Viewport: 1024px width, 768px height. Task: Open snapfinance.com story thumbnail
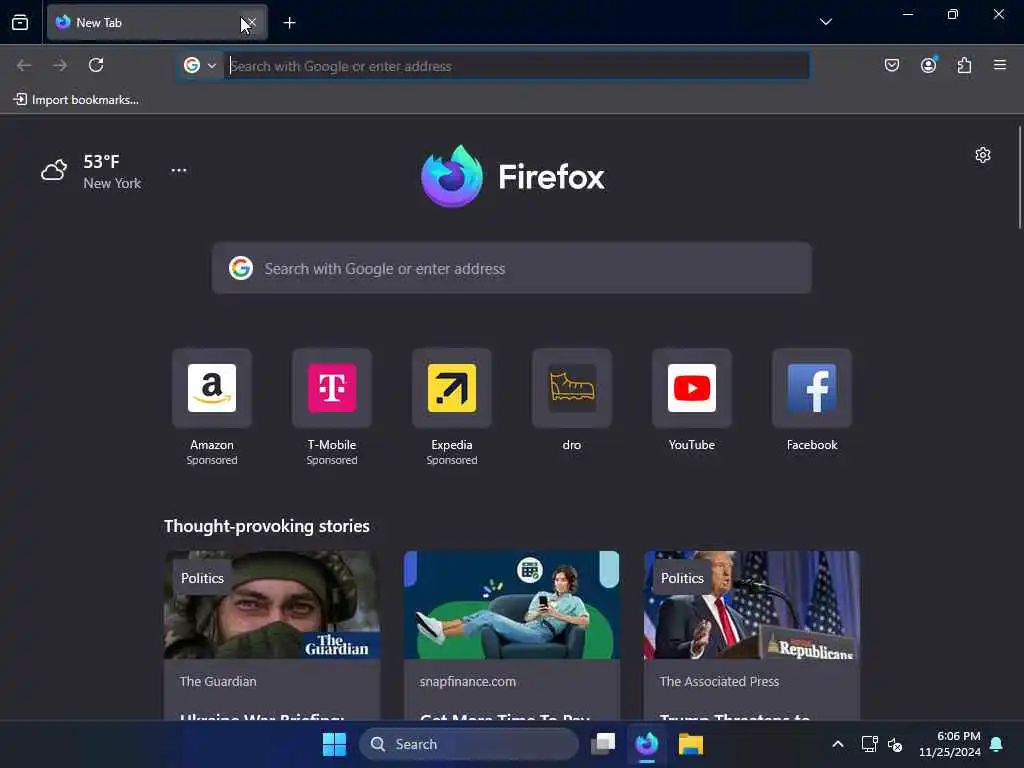511,605
